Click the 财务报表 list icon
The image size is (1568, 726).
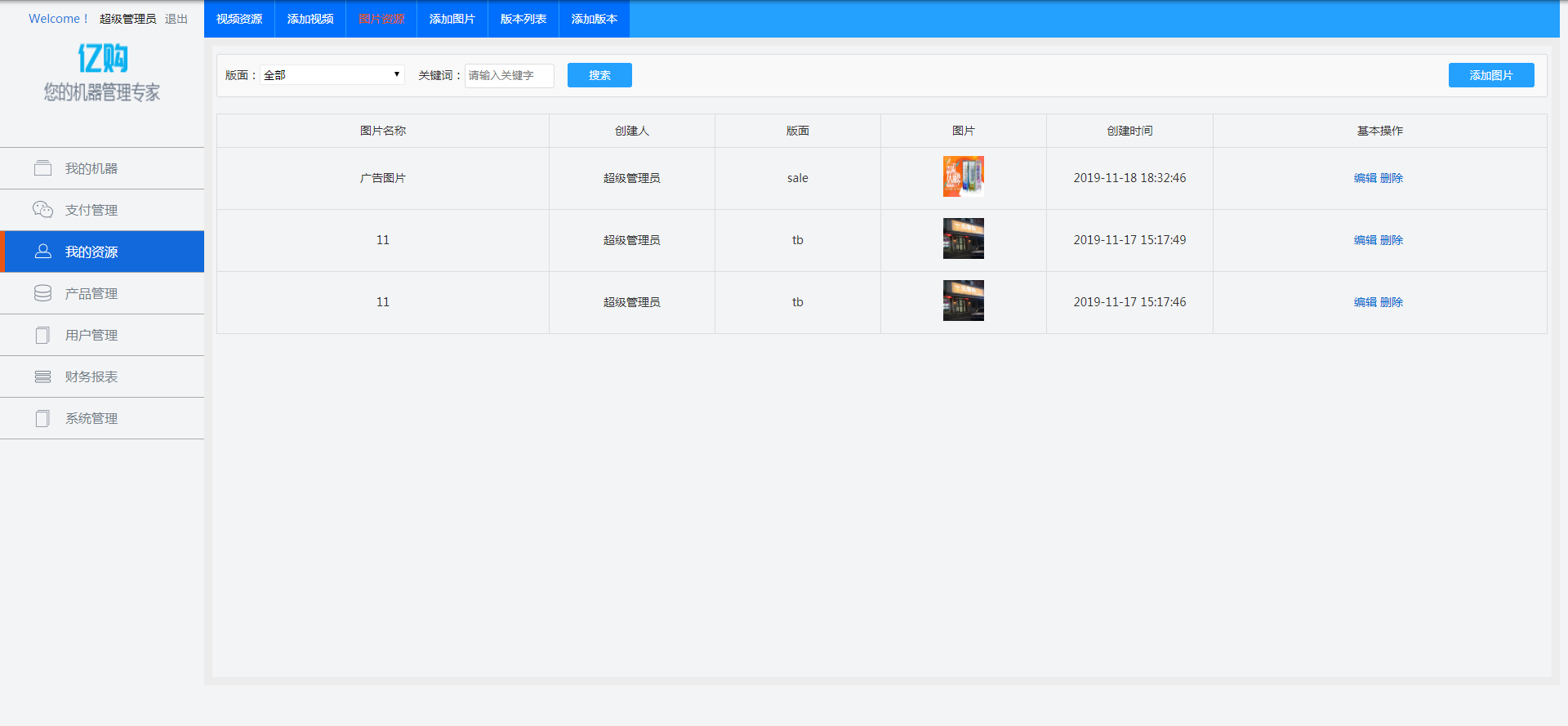click(x=42, y=376)
